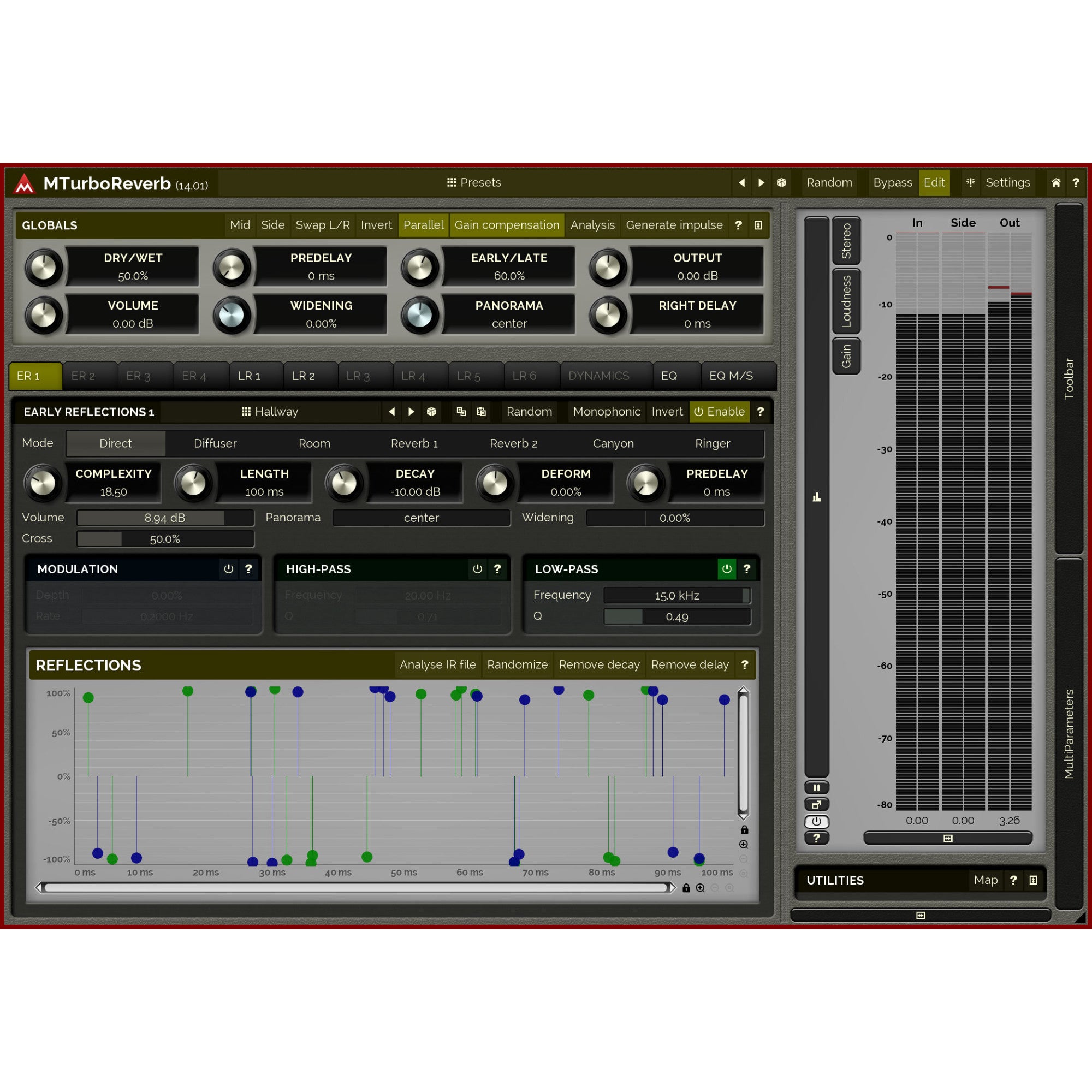This screenshot has height=1092, width=1092.
Task: Toggle the Parallel option in Globals
Action: tap(423, 225)
